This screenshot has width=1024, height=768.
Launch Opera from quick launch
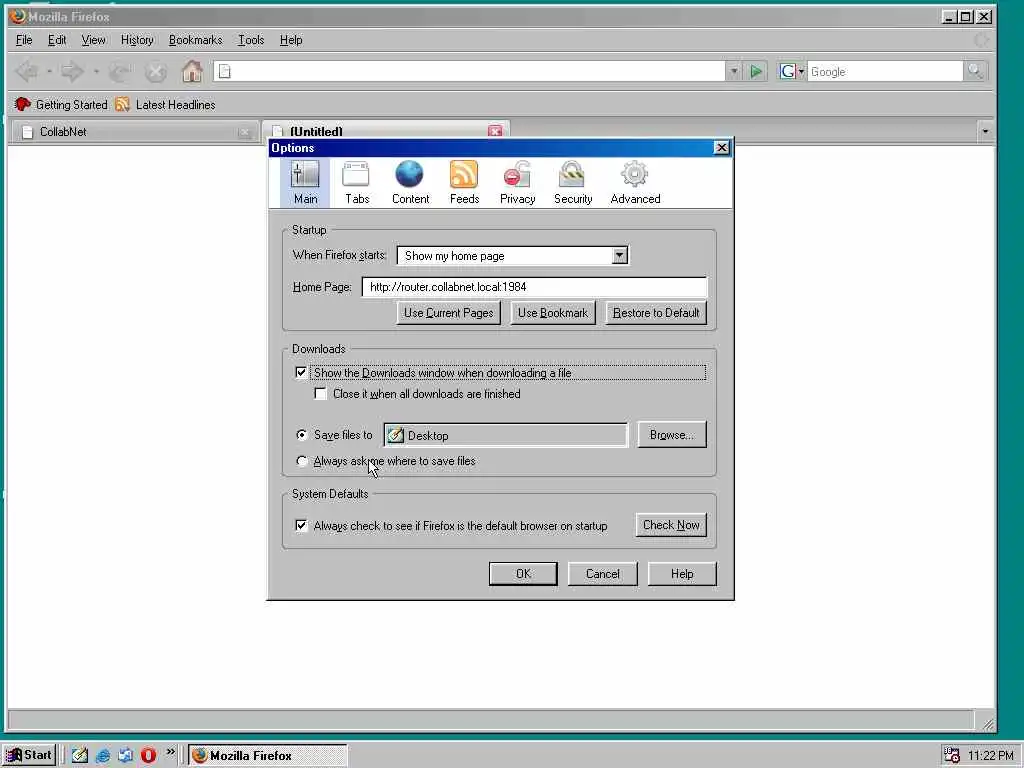pos(148,755)
